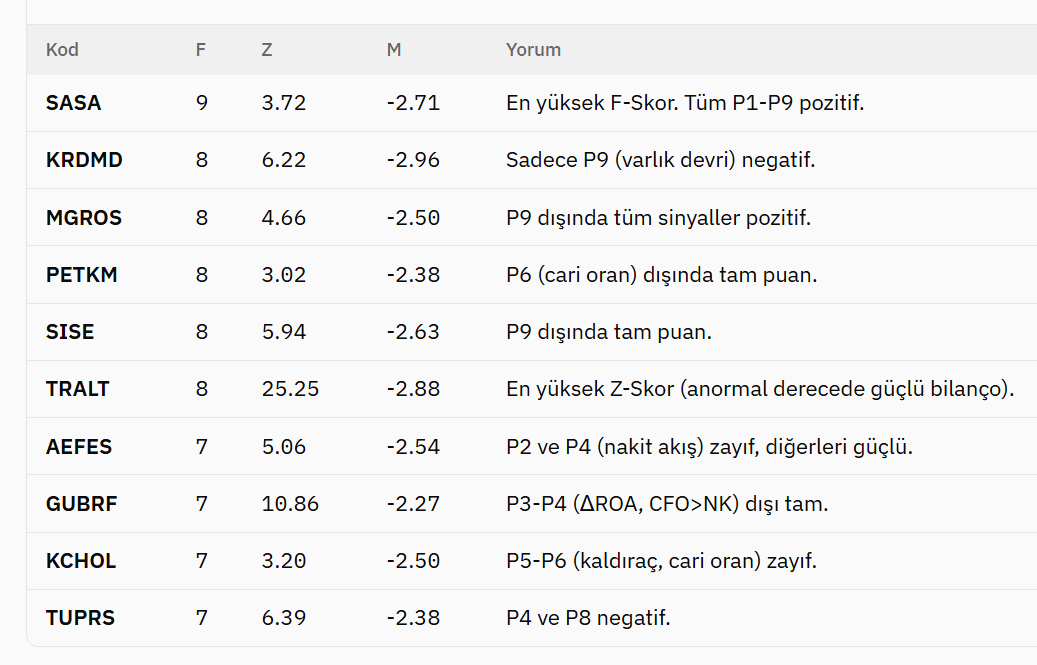Select the KRDMD stock code
The image size is (1037, 665).
tap(84, 160)
